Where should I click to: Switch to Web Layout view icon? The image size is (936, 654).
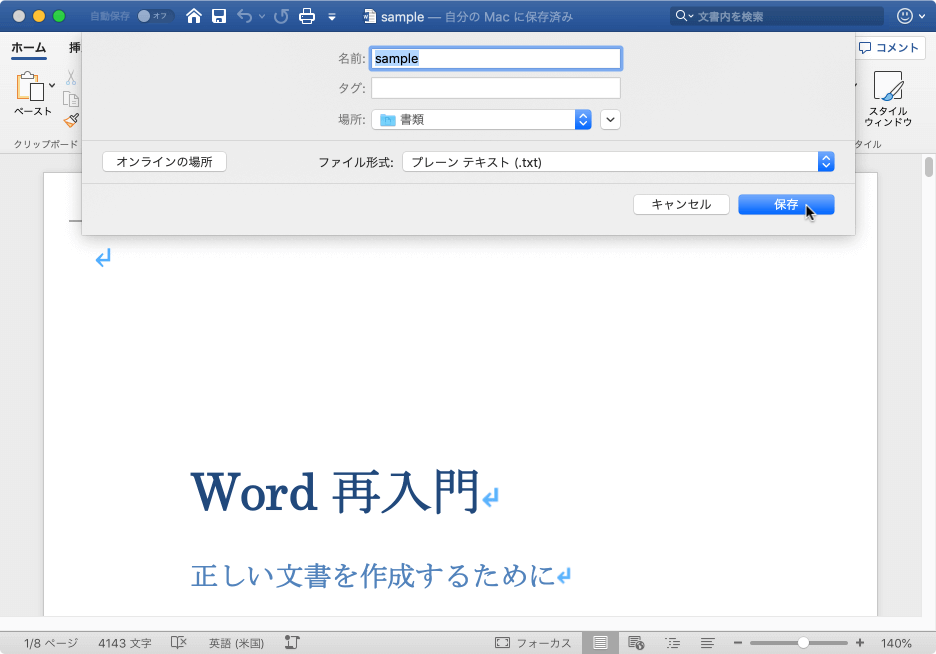tap(636, 643)
